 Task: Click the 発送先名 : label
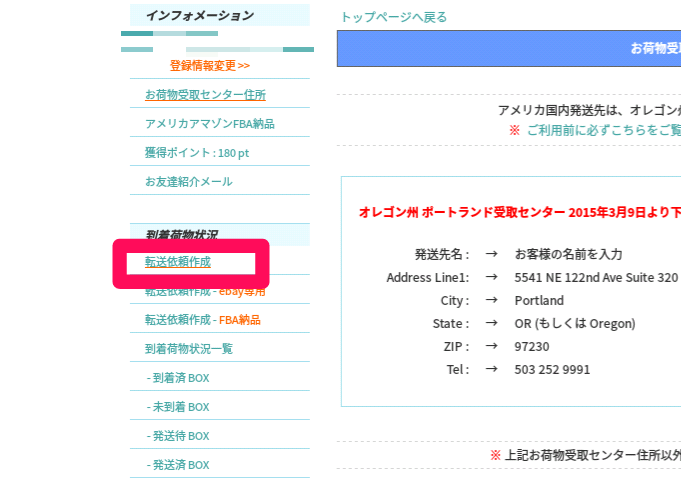(442, 254)
